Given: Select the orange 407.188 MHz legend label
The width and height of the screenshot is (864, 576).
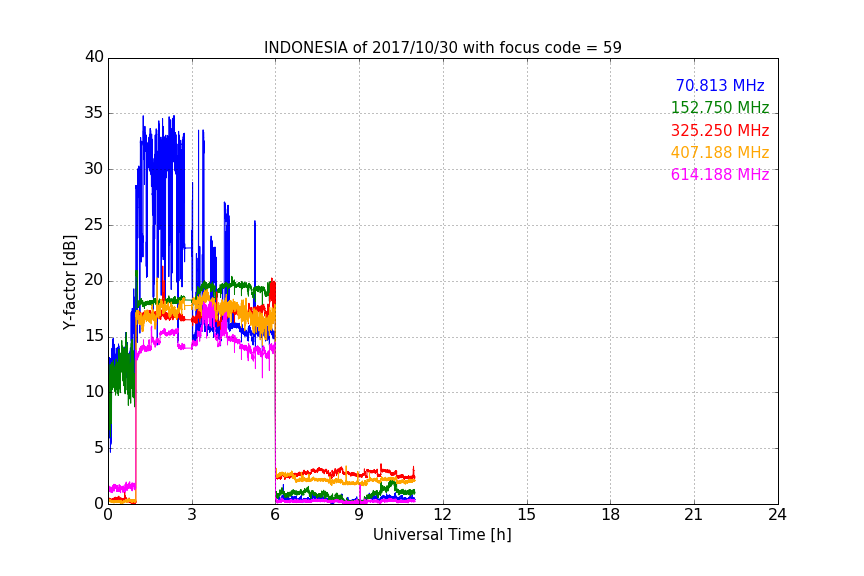Looking at the screenshot, I should coord(720,153).
